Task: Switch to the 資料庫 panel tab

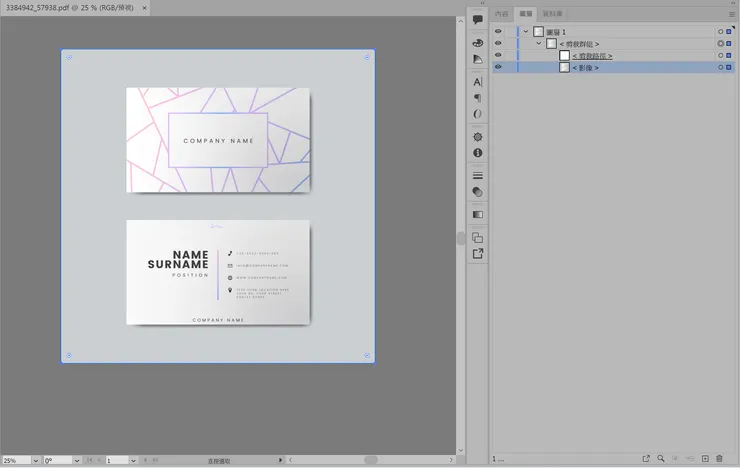Action: click(x=552, y=14)
